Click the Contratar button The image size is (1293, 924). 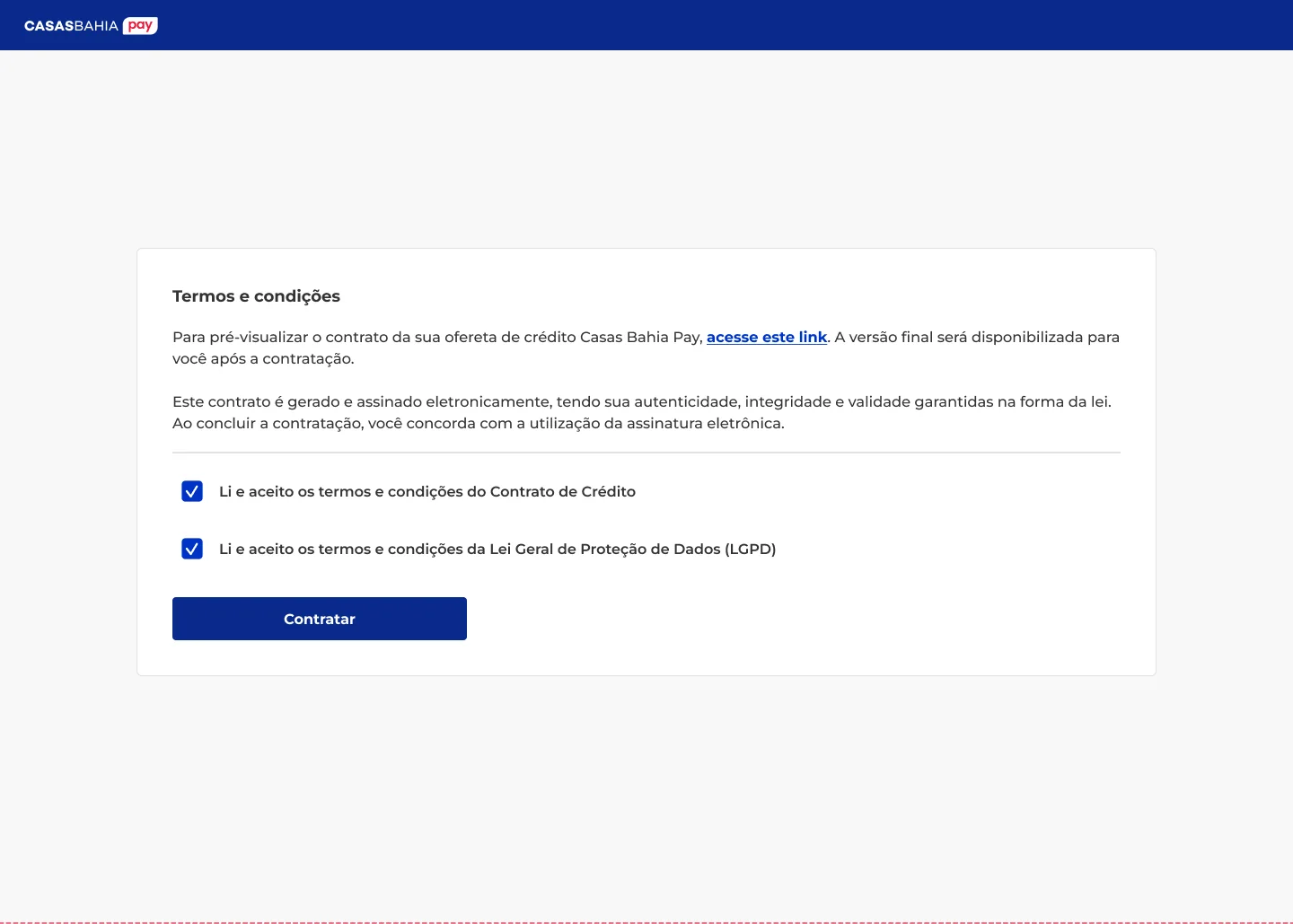(320, 619)
